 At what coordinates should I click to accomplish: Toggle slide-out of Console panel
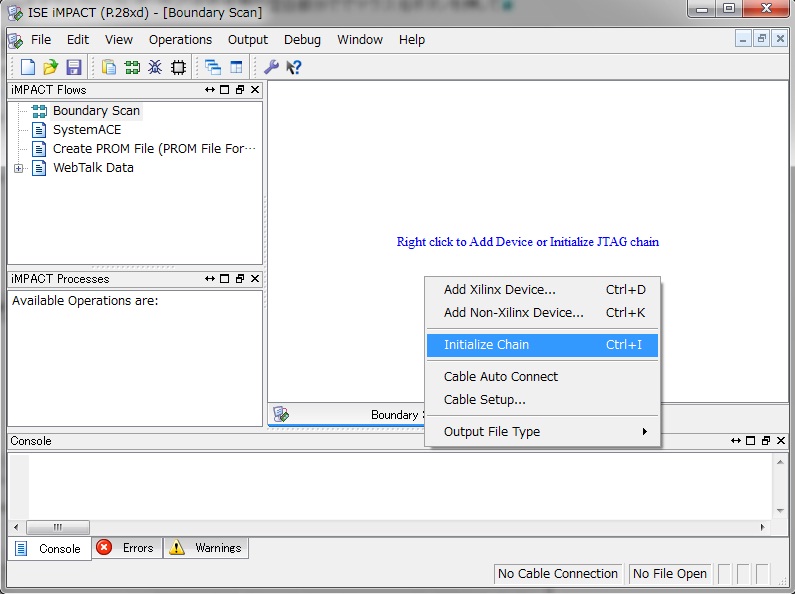pos(736,441)
